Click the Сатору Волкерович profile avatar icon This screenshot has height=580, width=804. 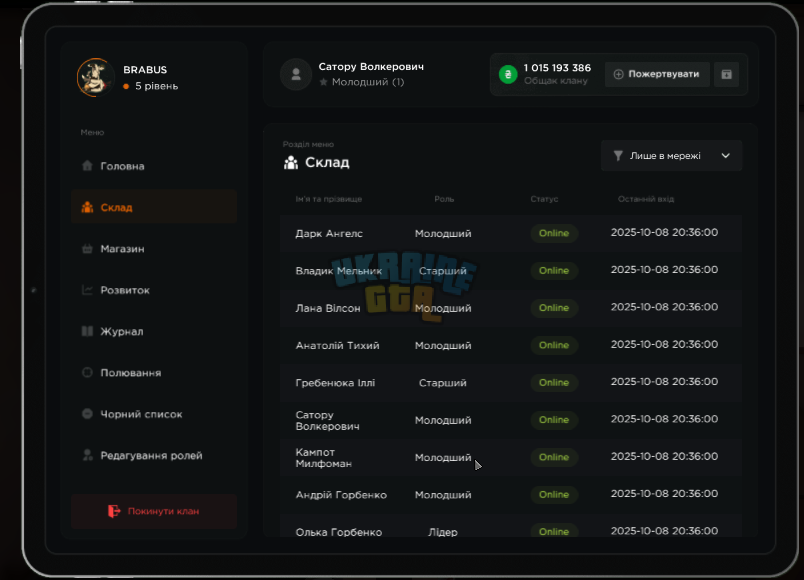click(x=296, y=74)
